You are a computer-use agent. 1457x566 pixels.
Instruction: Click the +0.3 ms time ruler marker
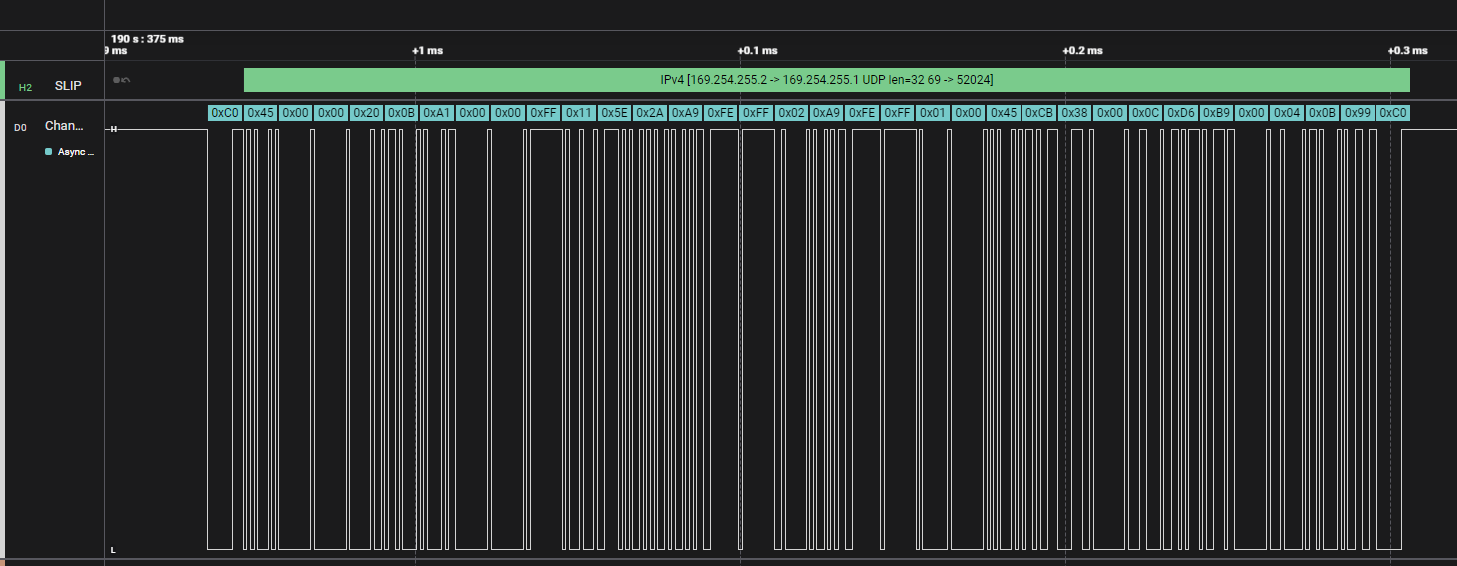tap(1407, 51)
